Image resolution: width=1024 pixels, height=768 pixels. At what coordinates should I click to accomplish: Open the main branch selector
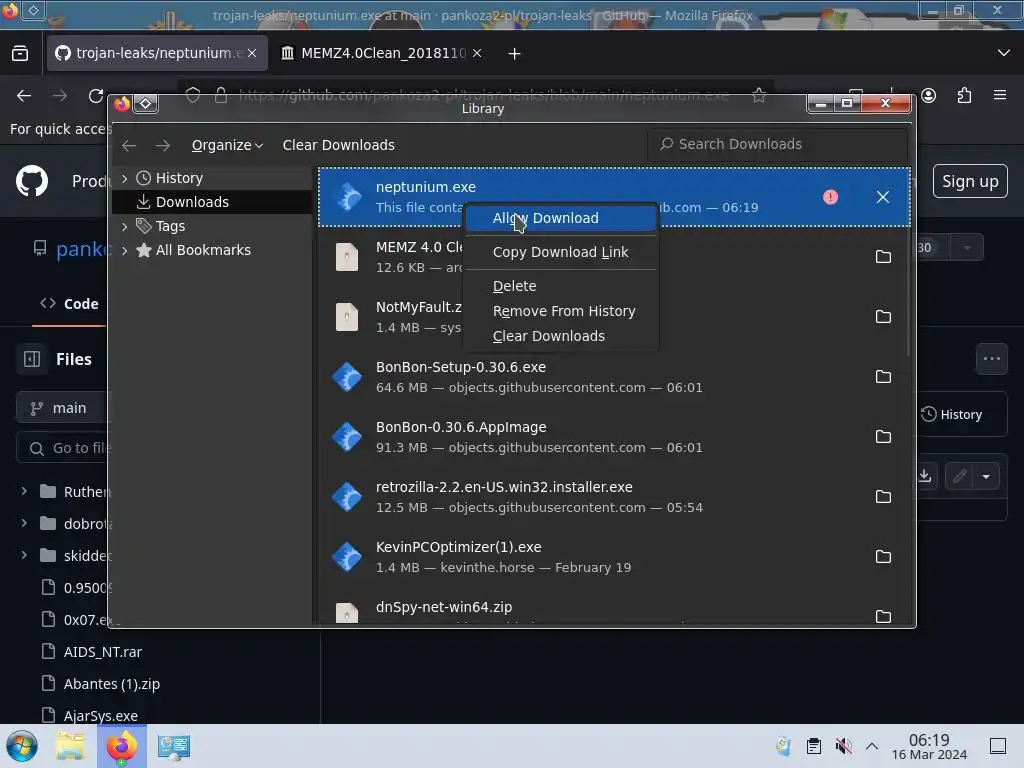(62, 408)
